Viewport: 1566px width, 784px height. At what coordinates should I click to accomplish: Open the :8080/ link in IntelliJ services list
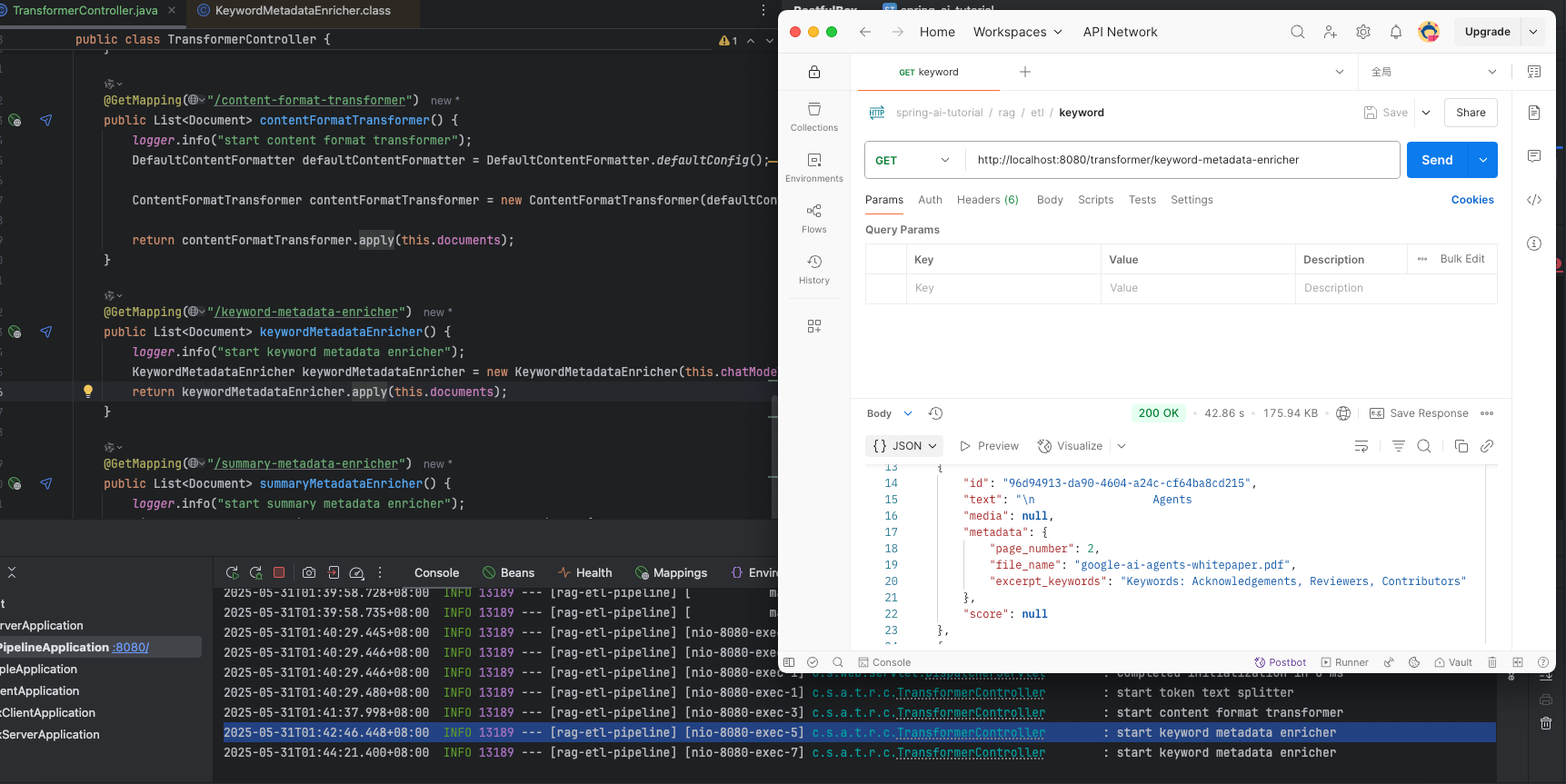131,648
